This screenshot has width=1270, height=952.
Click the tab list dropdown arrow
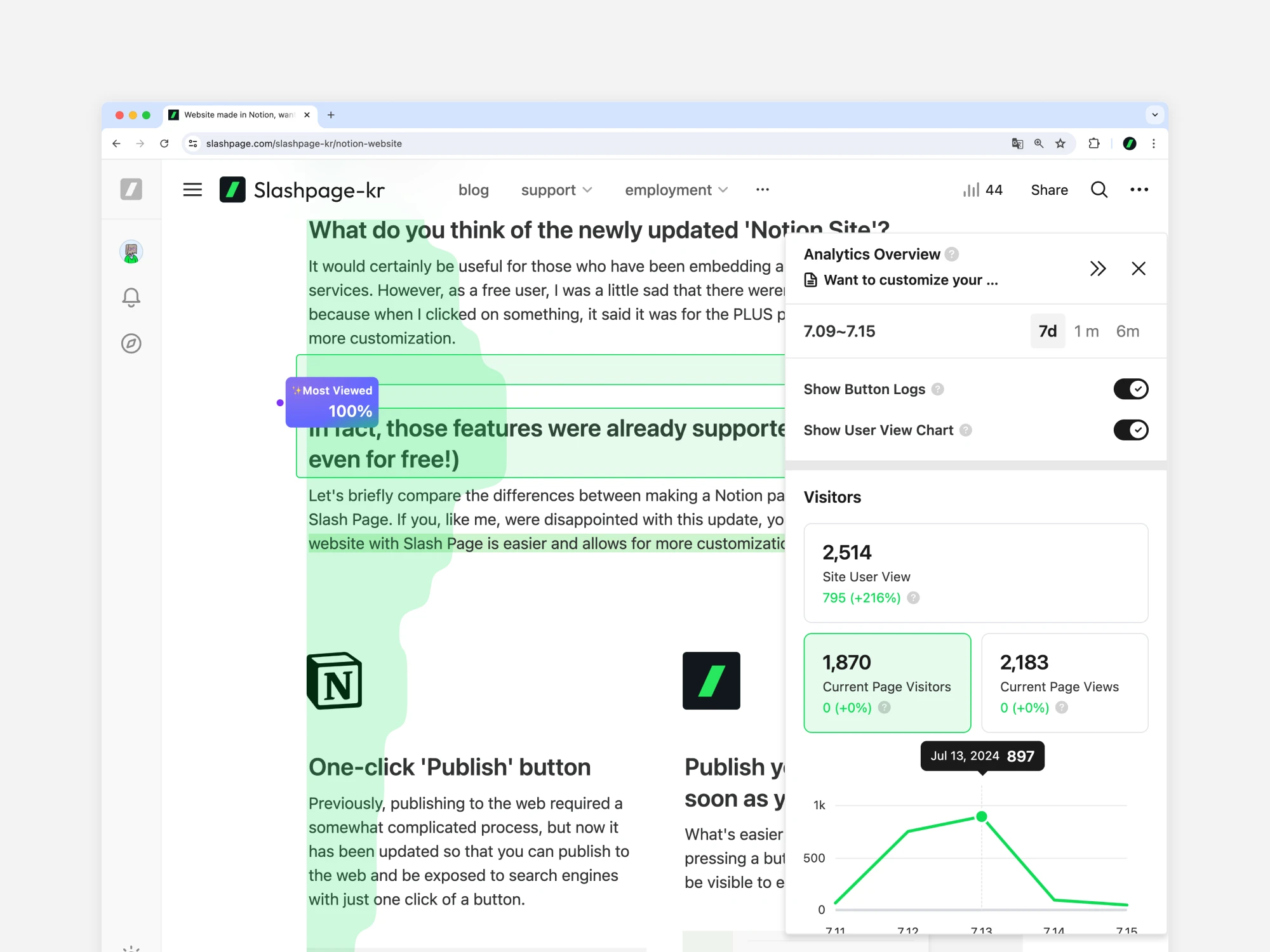1155,115
